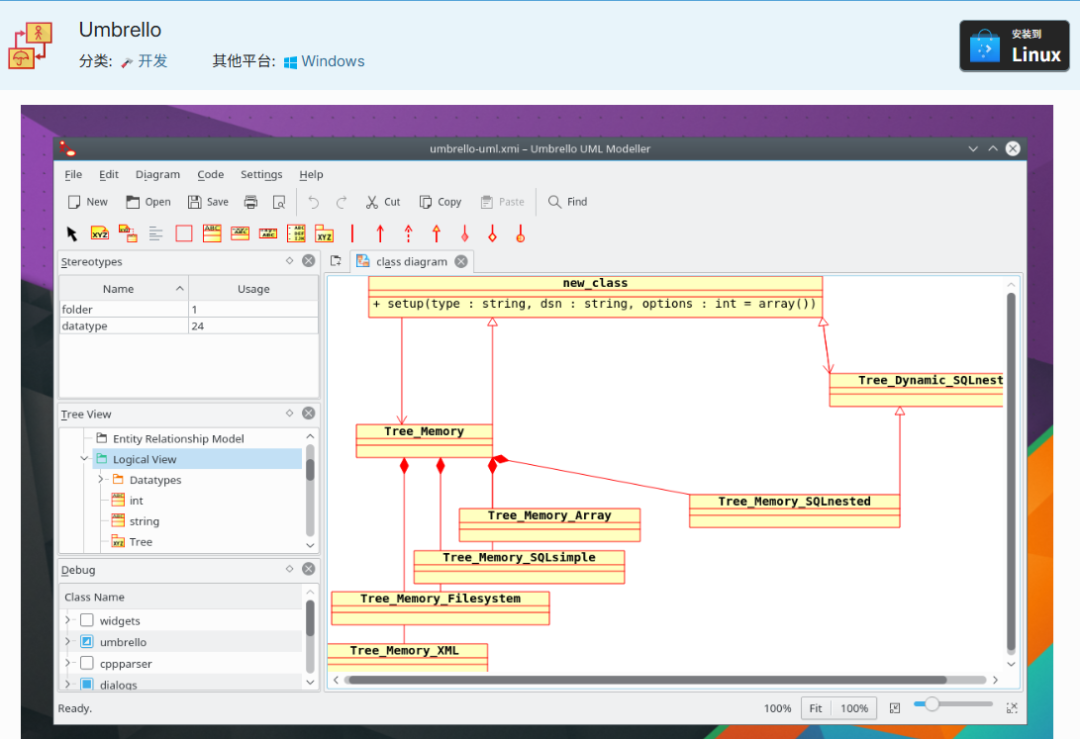Float the Stereotypes panel with diamond button
This screenshot has width=1080, height=739.
pyautogui.click(x=289, y=260)
